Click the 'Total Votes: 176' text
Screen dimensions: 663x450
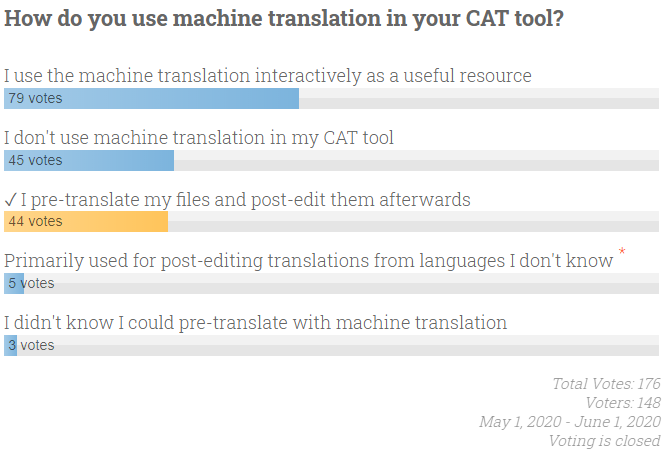coord(606,384)
